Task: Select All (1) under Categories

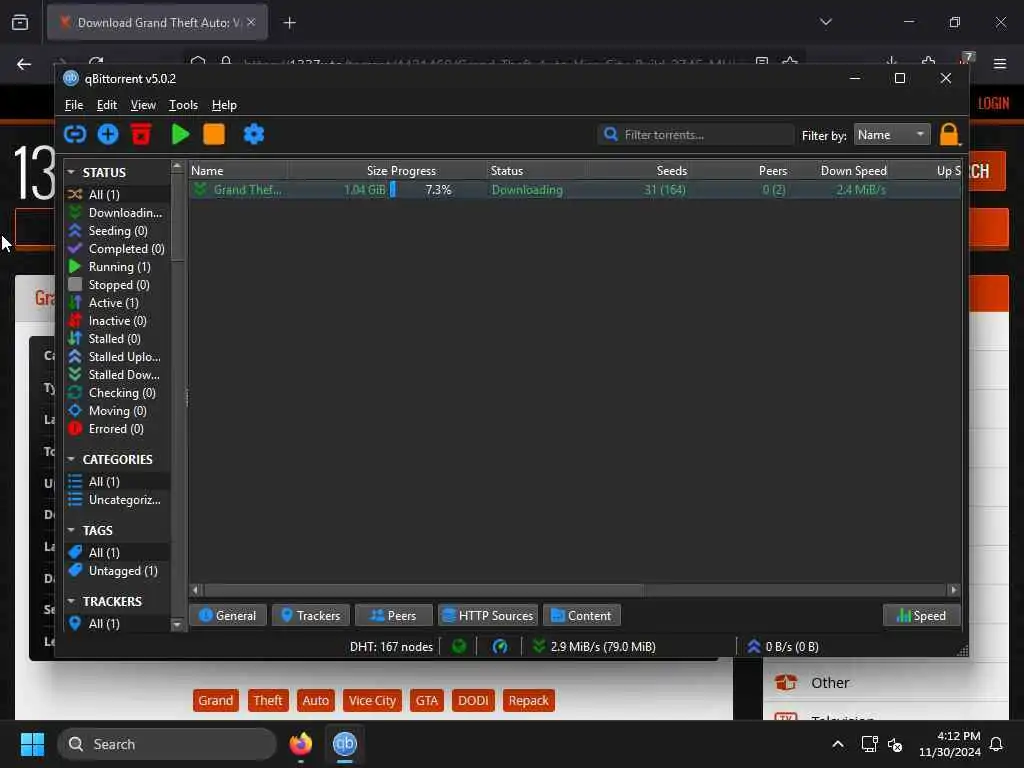Action: [118, 481]
